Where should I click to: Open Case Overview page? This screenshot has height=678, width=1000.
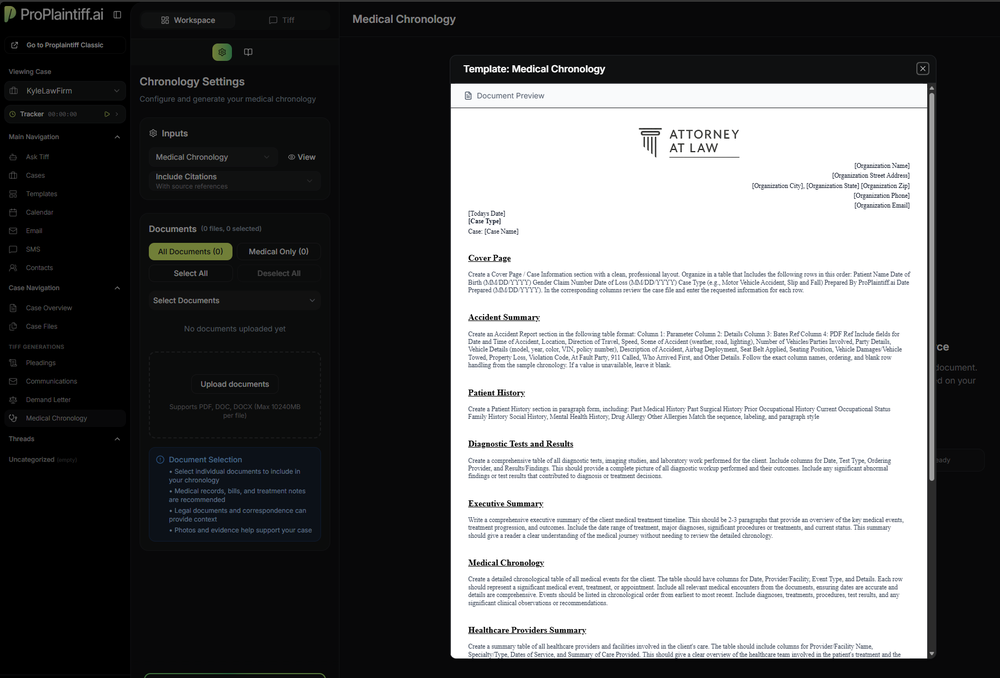coord(48,308)
